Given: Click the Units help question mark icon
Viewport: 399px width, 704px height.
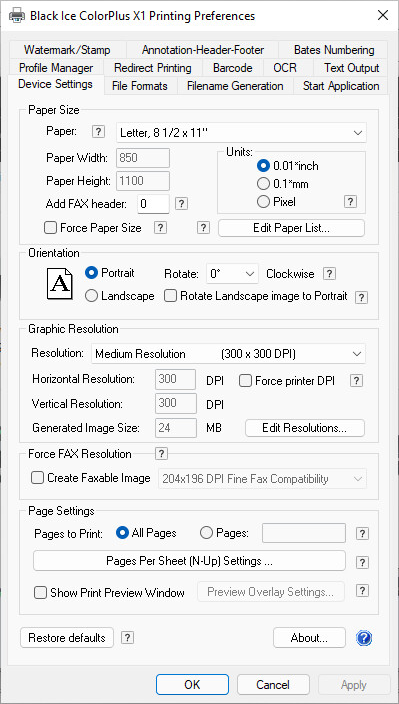Looking at the screenshot, I should pyautogui.click(x=351, y=202).
